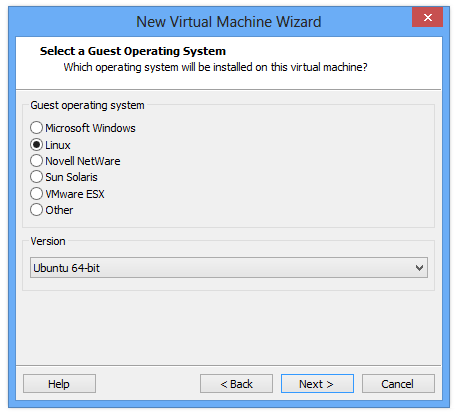Click the New Virtual Machine Wizard title bar
The height and width of the screenshot is (417, 459).
tap(229, 22)
